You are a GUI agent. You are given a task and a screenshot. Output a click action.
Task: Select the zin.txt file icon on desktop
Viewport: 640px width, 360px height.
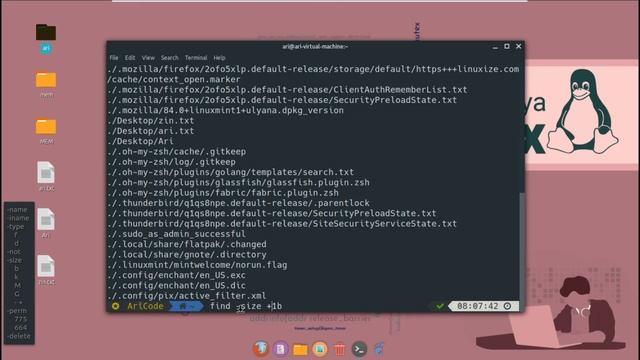click(x=46, y=266)
